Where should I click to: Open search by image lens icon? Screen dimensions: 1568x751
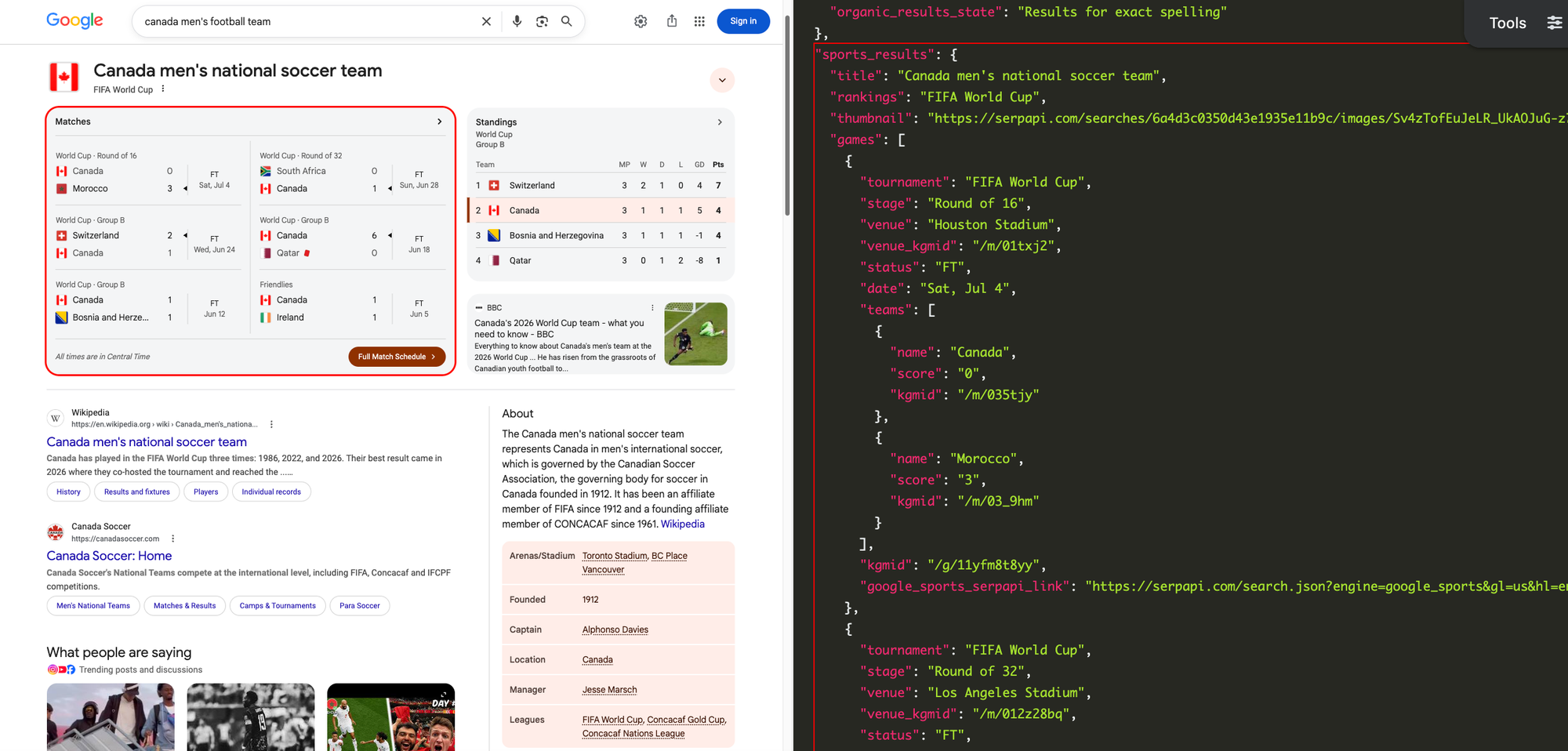click(542, 21)
